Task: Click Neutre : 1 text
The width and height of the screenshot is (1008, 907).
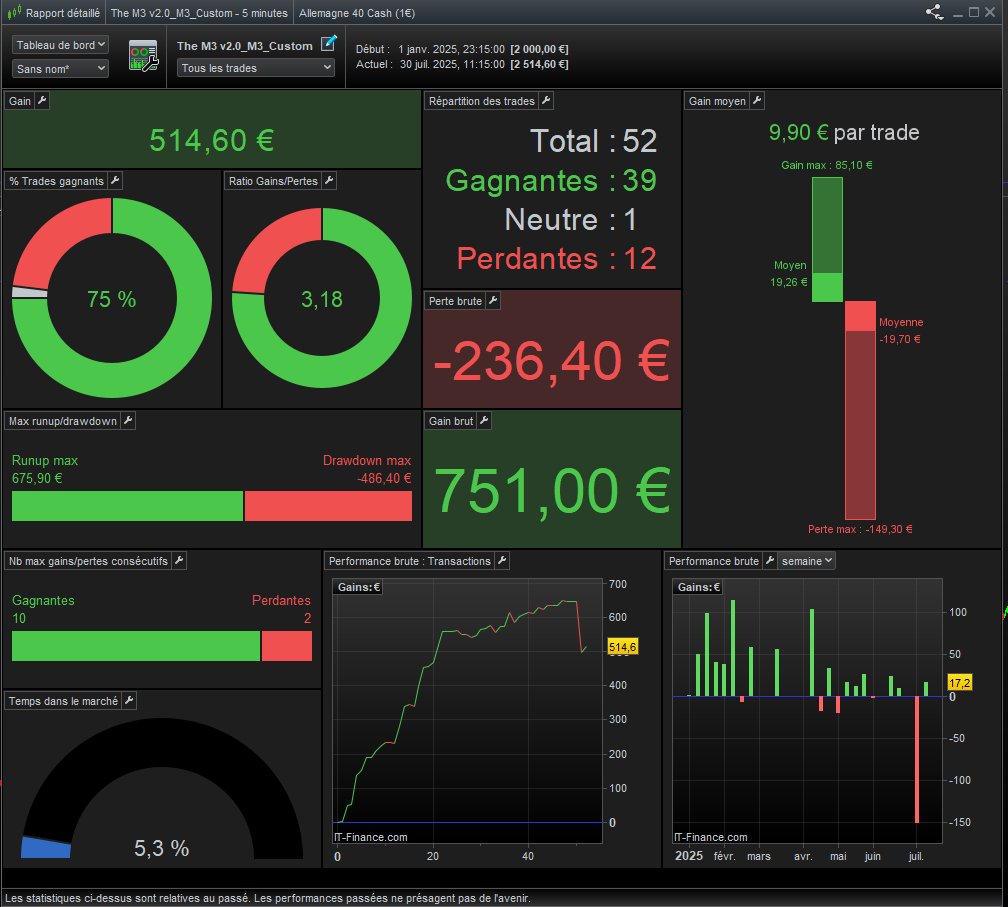Action: tap(571, 219)
